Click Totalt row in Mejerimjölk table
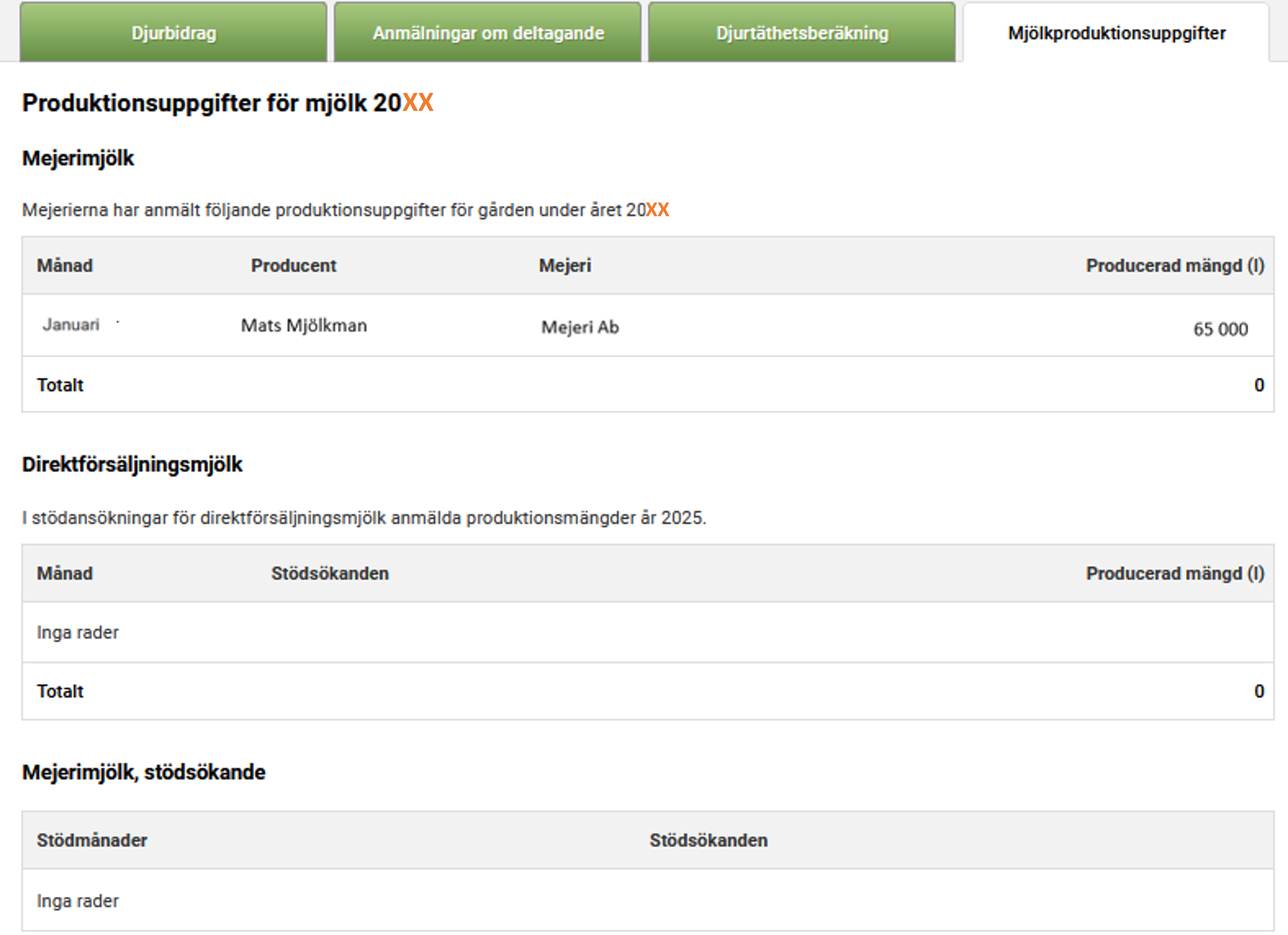This screenshot has height=935, width=1288. (x=60, y=385)
